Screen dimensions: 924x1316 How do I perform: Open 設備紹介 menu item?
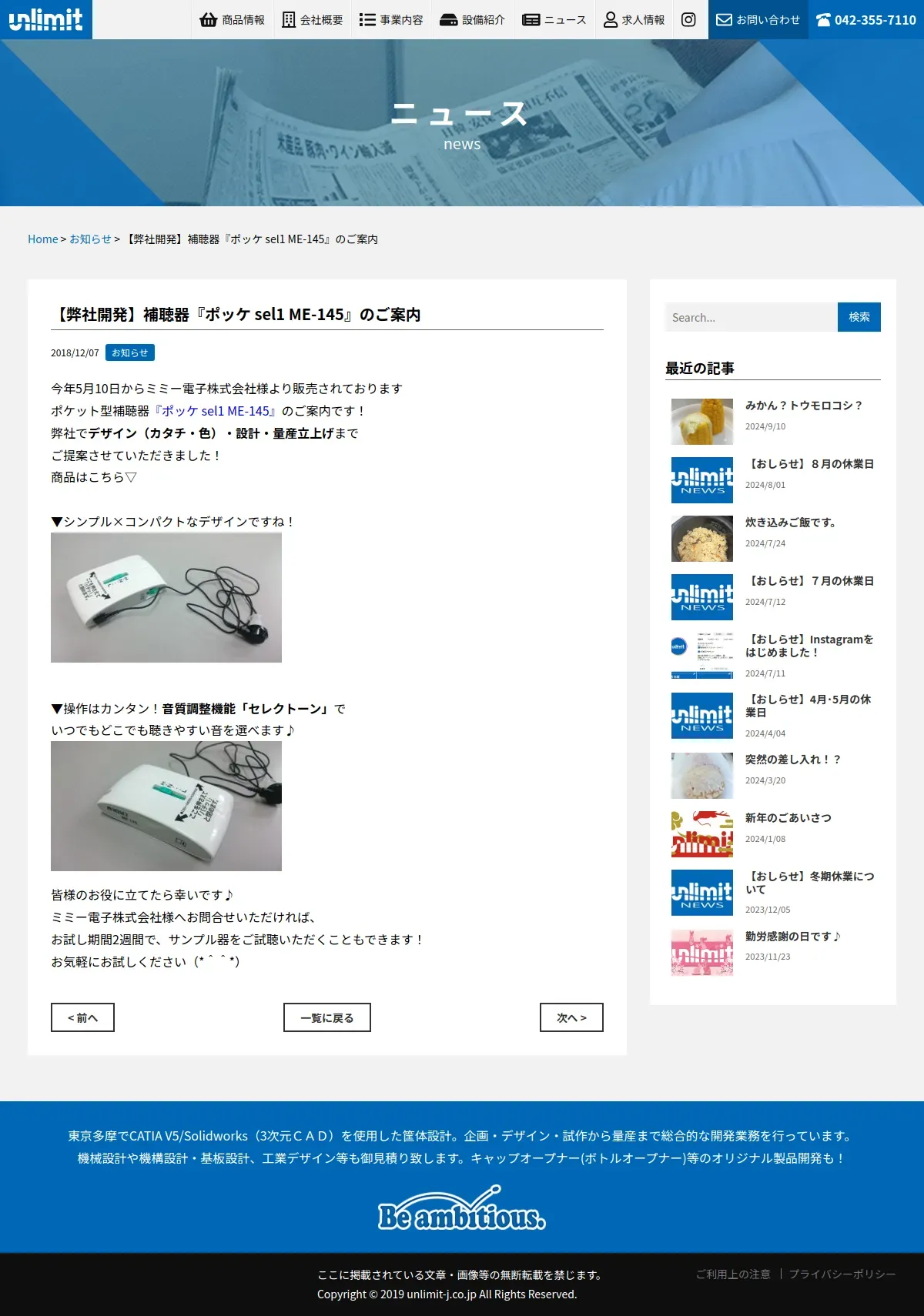pos(472,19)
